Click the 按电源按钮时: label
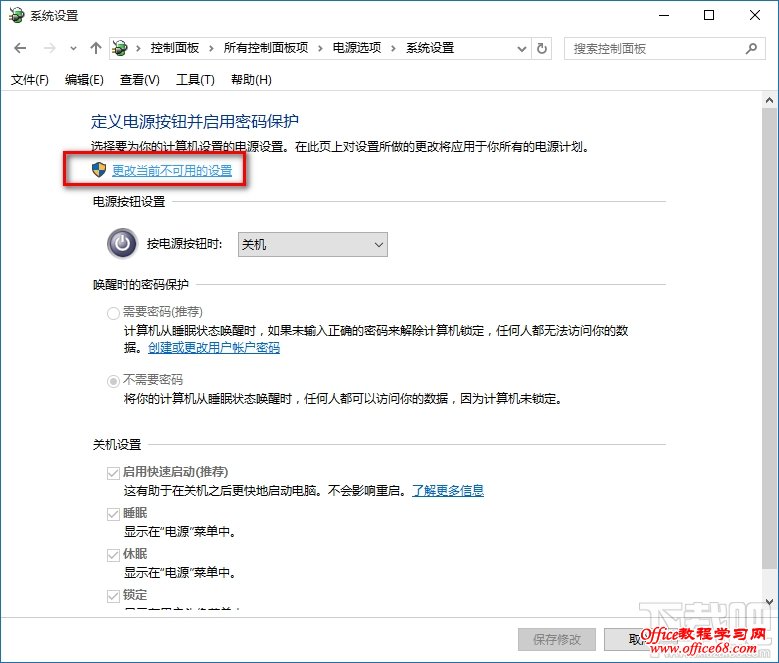This screenshot has height=663, width=779. [184, 244]
